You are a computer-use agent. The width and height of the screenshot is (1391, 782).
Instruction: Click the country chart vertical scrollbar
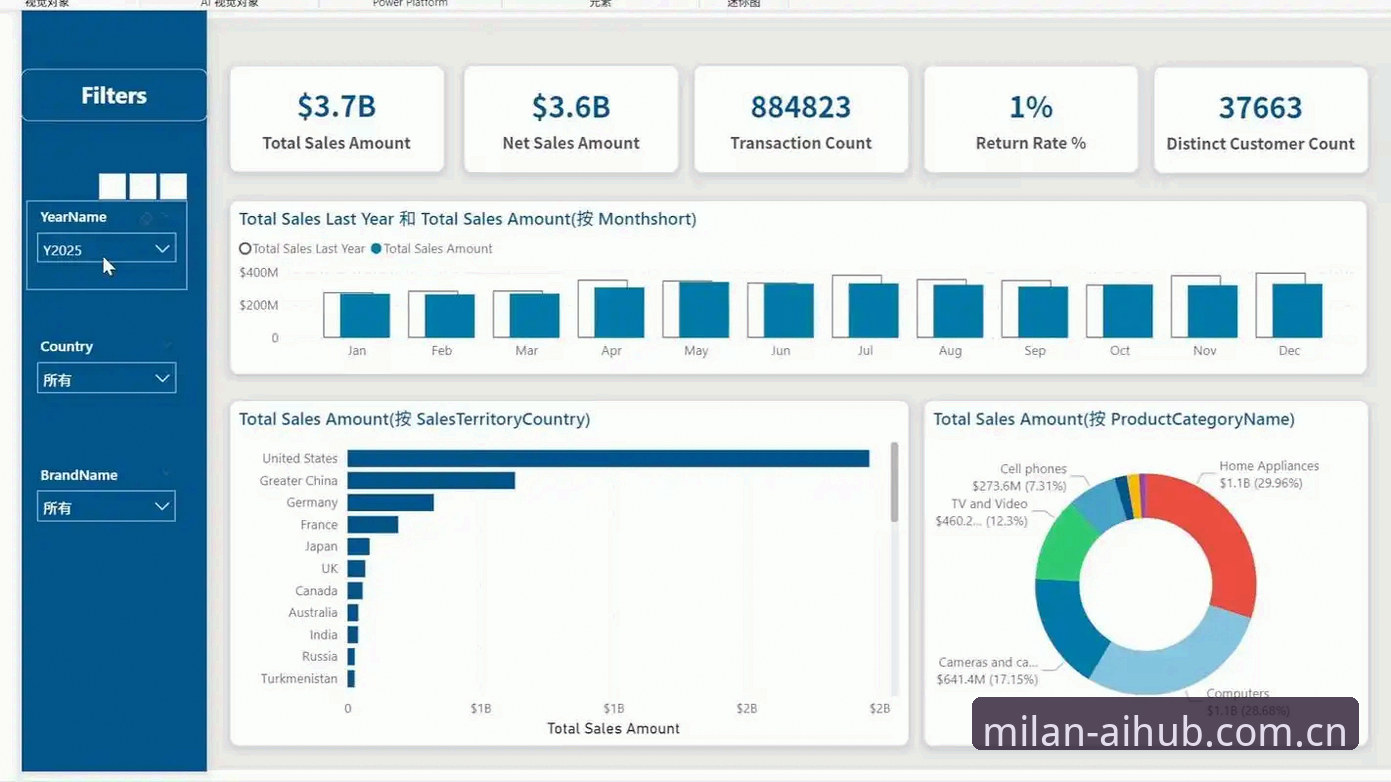[x=895, y=482]
